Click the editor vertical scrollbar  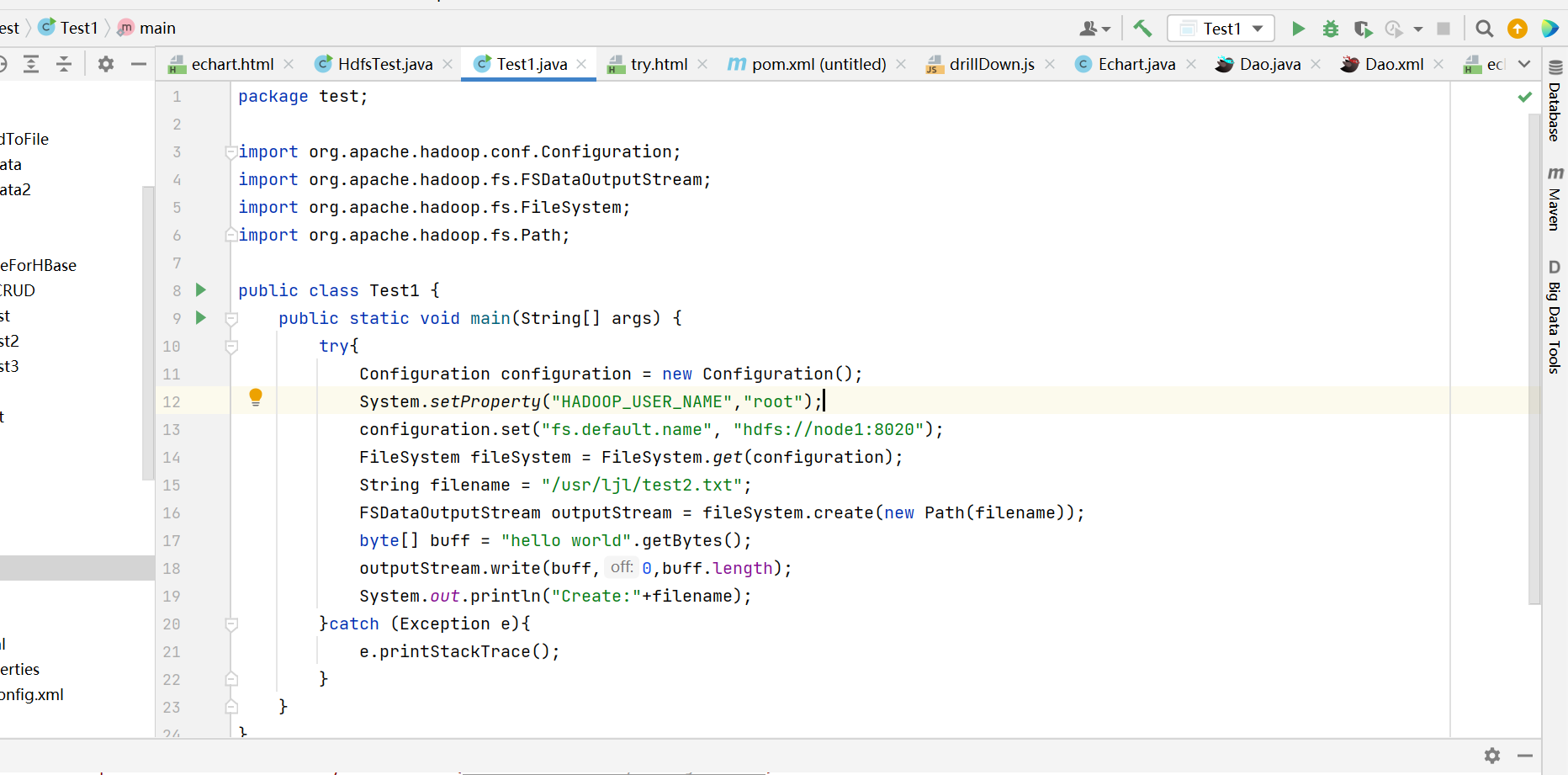[1534, 358]
